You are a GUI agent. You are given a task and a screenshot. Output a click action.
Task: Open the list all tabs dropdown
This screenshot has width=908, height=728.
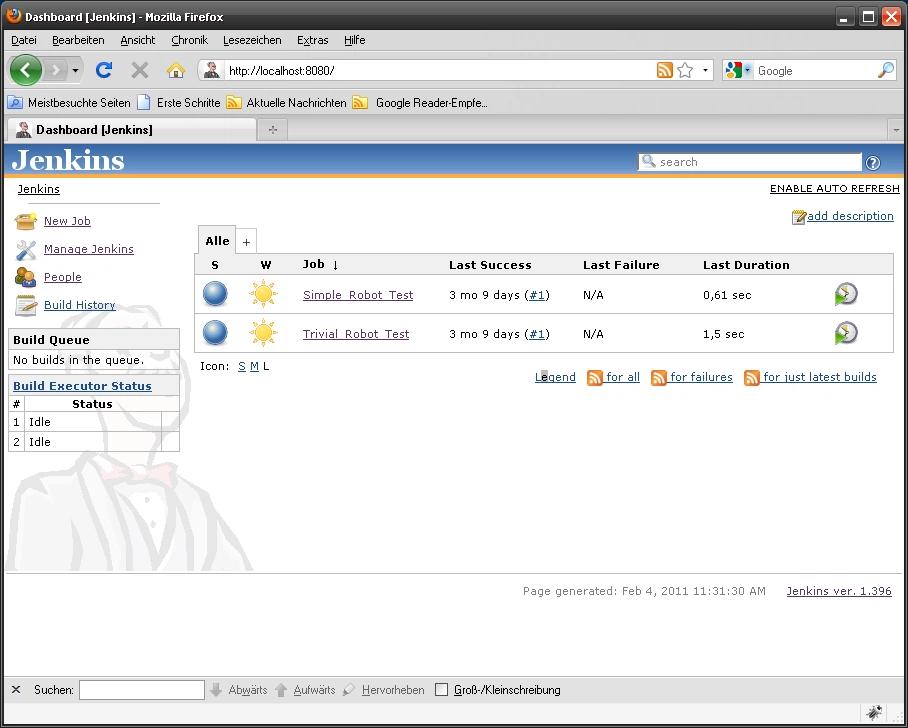(895, 130)
